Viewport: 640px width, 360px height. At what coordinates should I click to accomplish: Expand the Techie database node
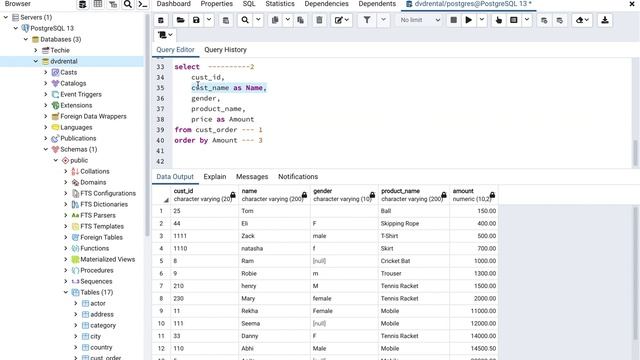pyautogui.click(x=36, y=50)
